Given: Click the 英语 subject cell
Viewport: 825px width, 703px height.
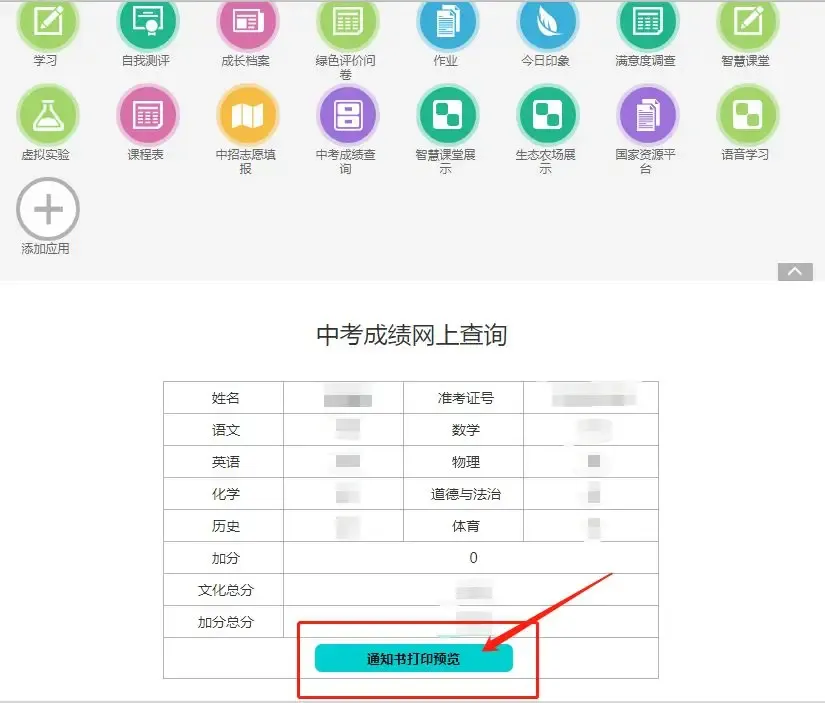Looking at the screenshot, I should coord(224,462).
